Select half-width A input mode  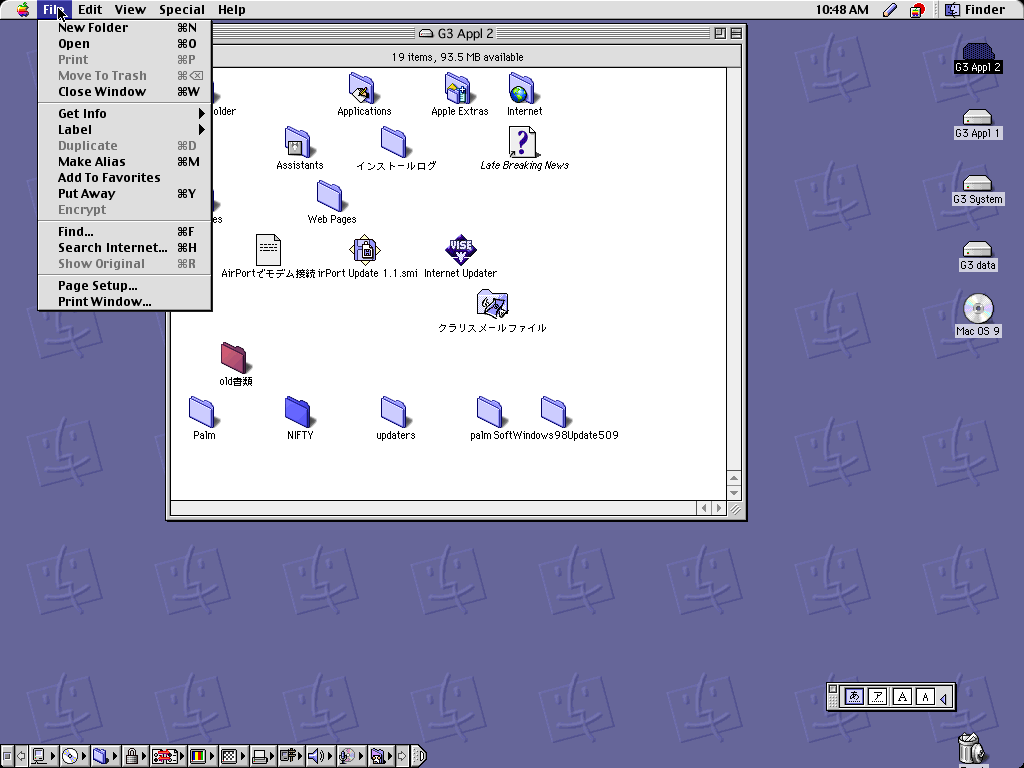(925, 697)
